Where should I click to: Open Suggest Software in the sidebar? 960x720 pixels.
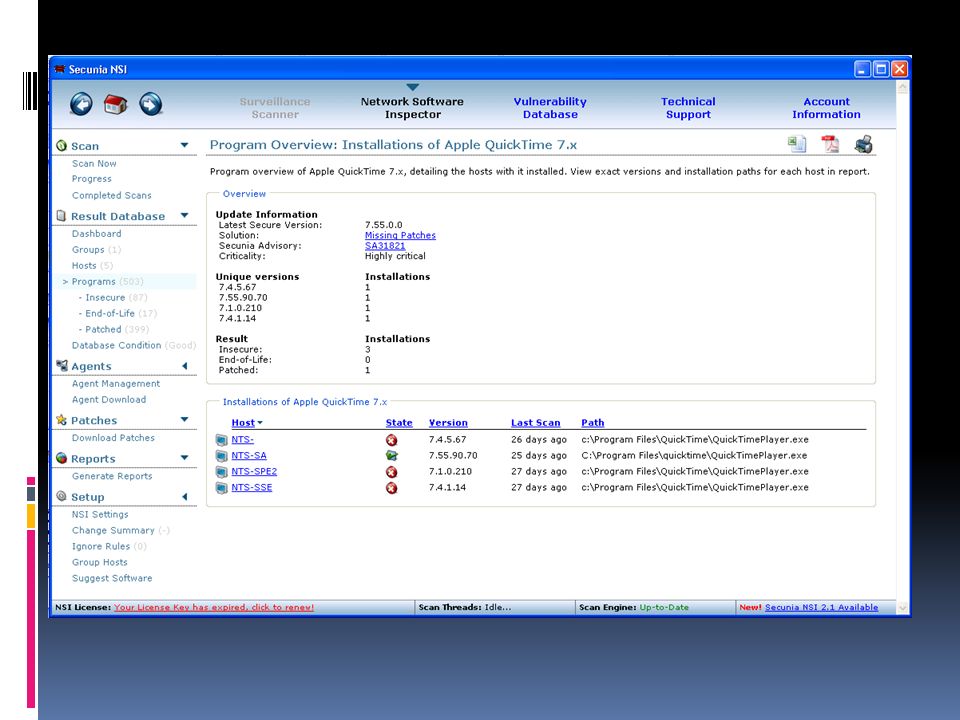click(112, 578)
